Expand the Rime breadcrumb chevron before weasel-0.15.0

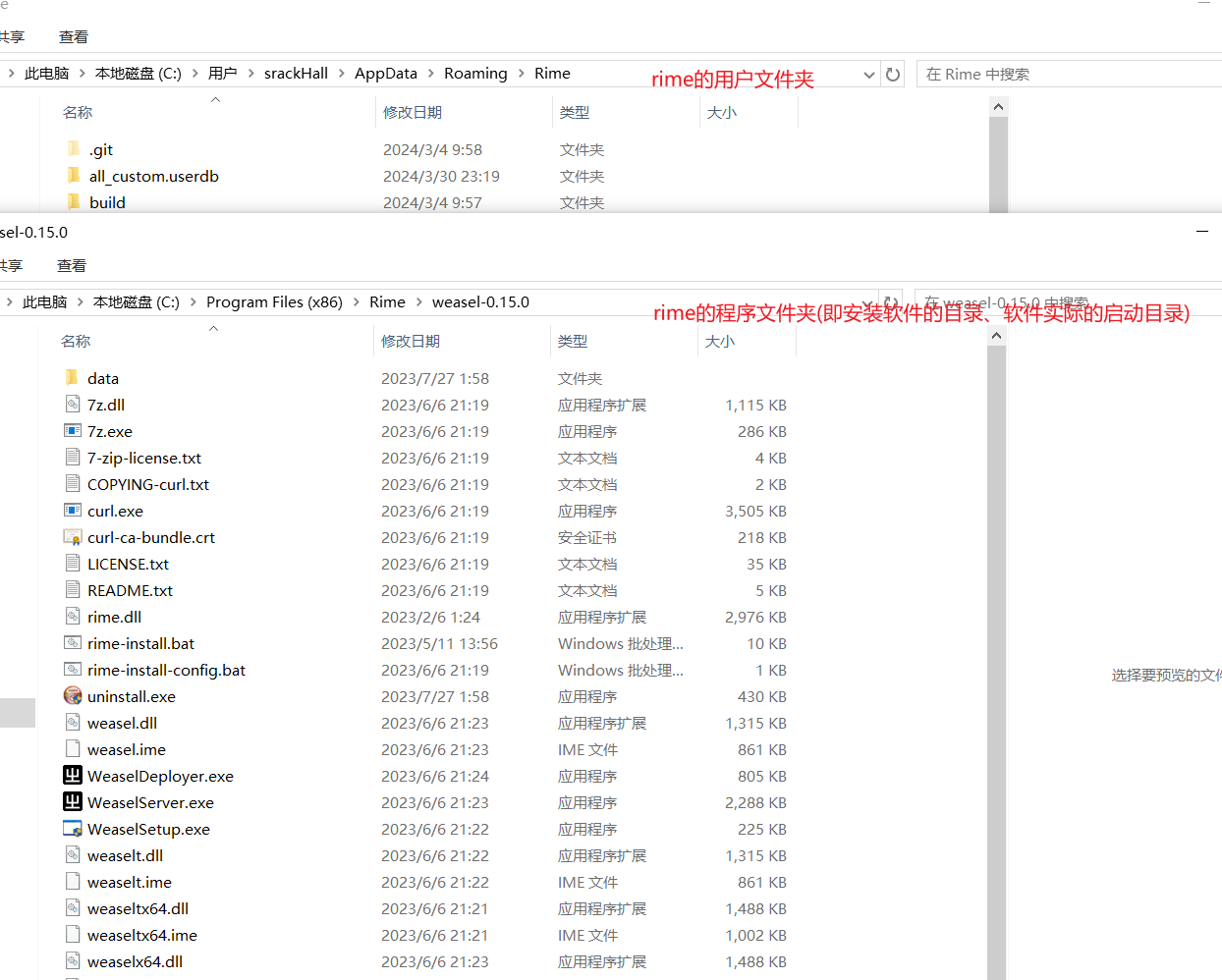coord(418,302)
